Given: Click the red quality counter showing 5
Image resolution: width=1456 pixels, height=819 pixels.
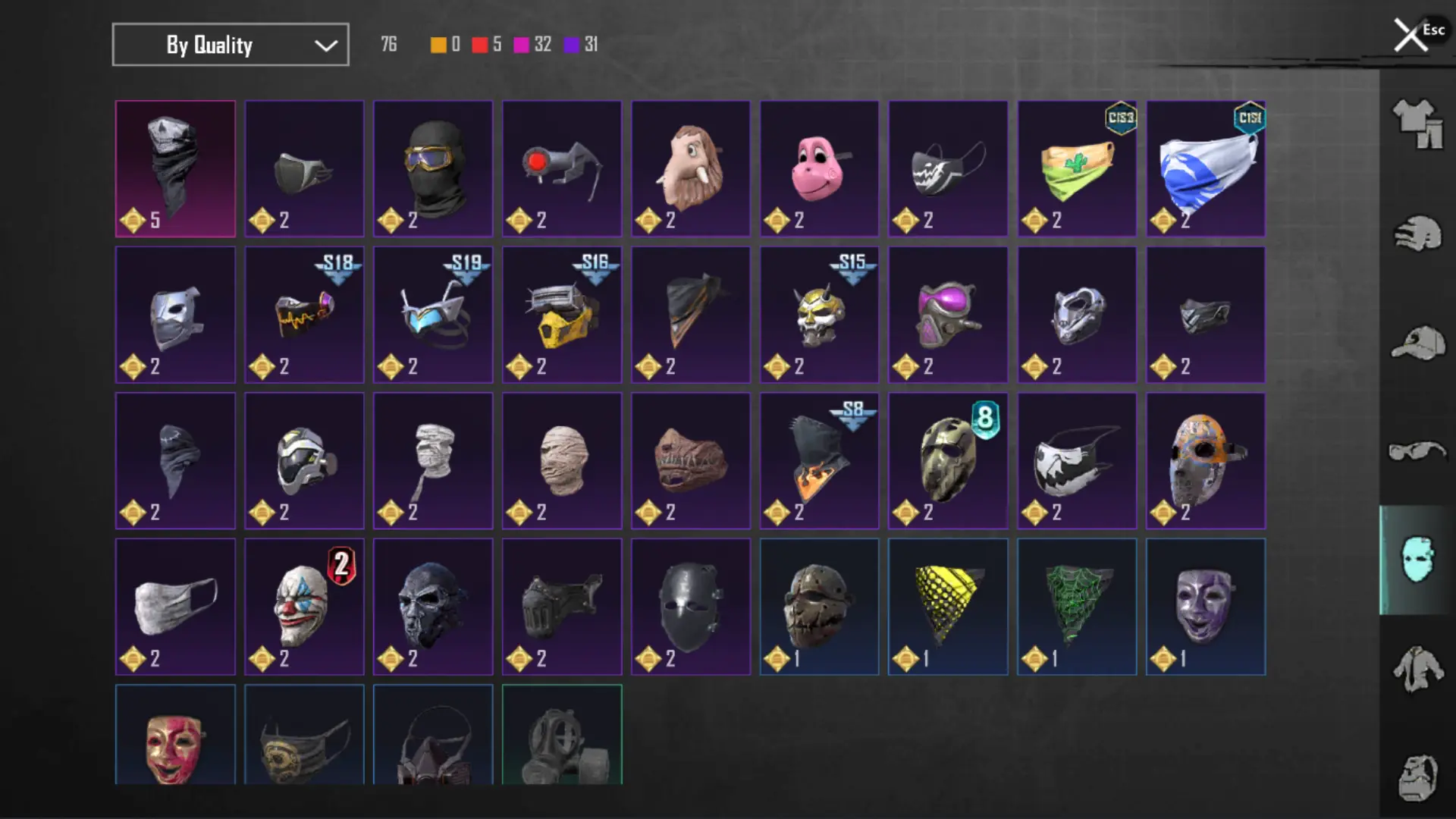Looking at the screenshot, I should (487, 45).
